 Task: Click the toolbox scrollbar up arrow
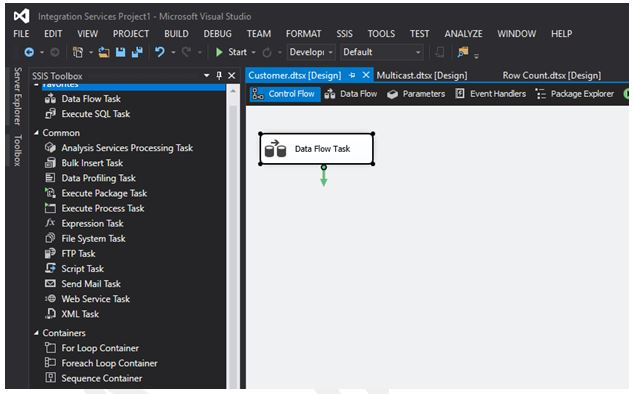pos(233,91)
